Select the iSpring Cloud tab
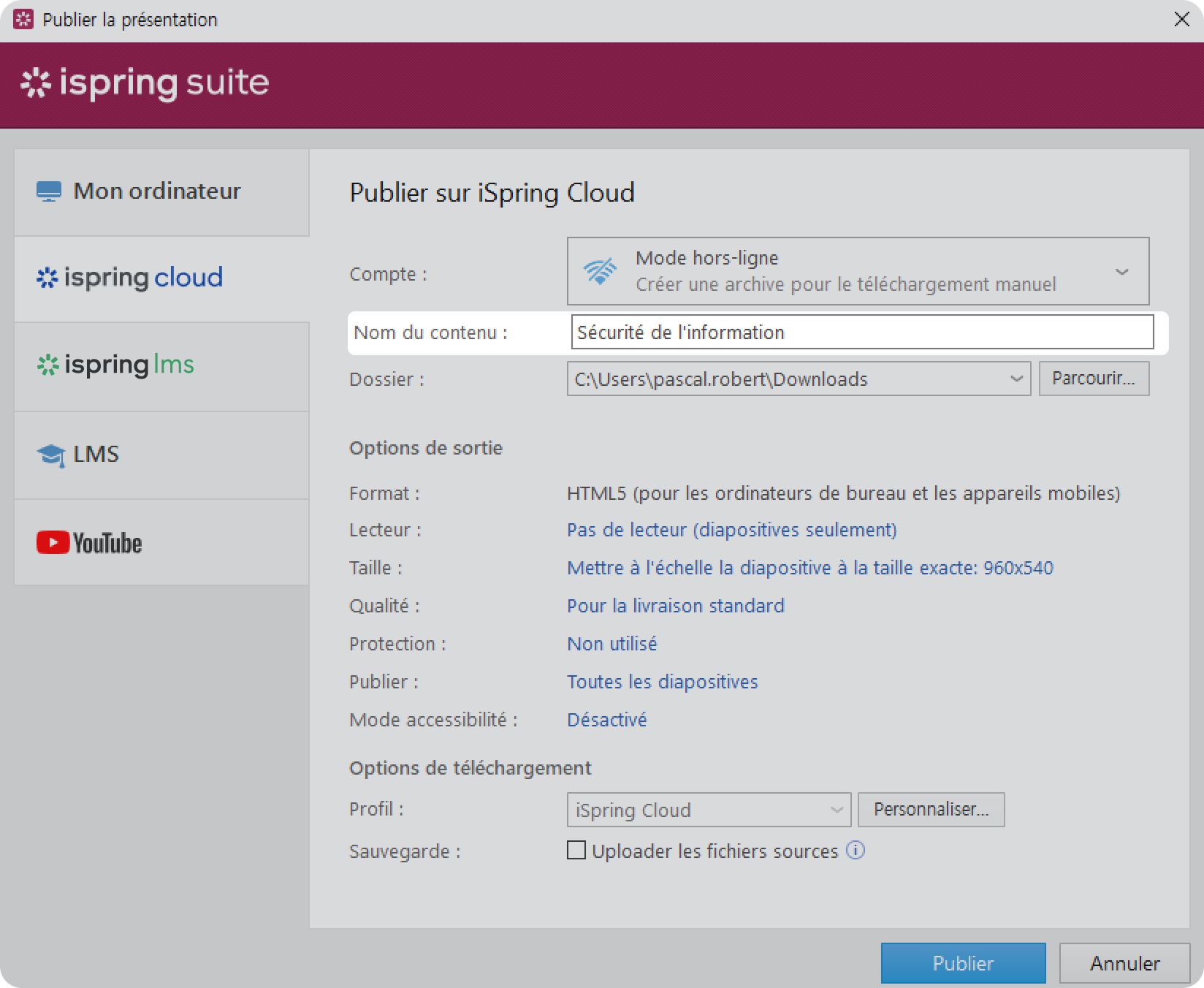The width and height of the screenshot is (1204, 988). point(161,278)
